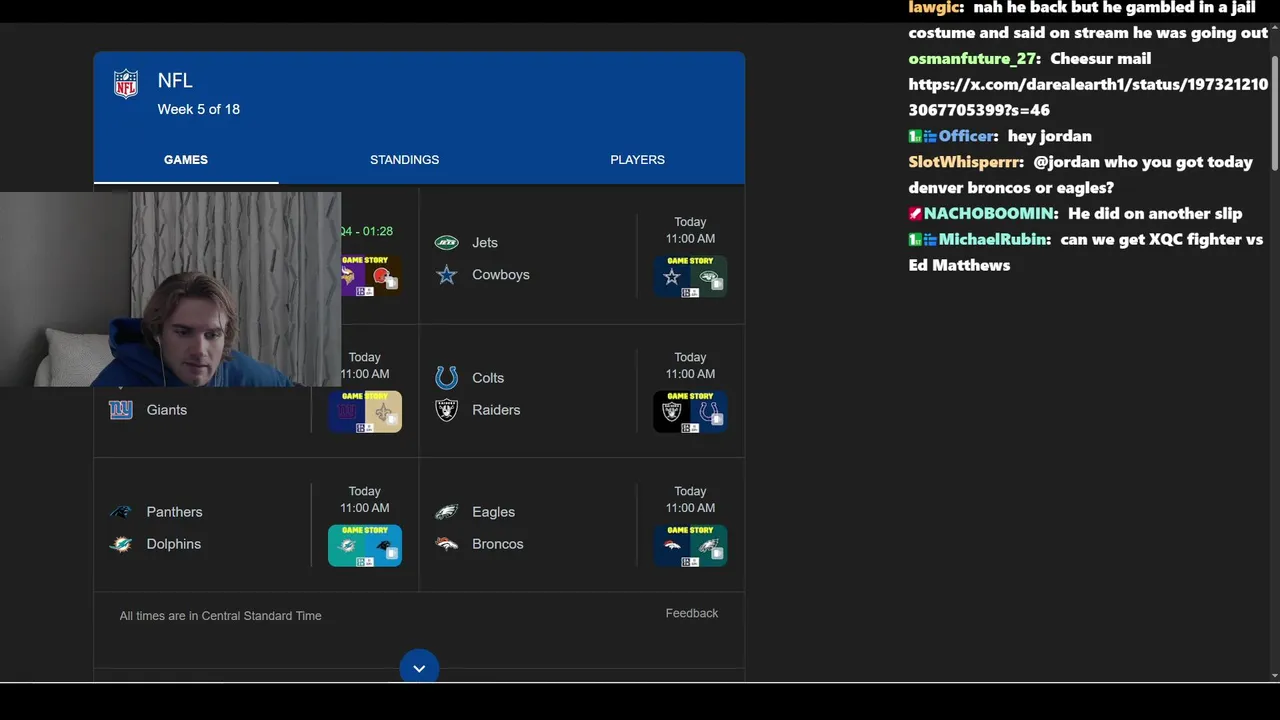Click the Officer username in chat
Screen dimensions: 1280x720
pos(966,136)
